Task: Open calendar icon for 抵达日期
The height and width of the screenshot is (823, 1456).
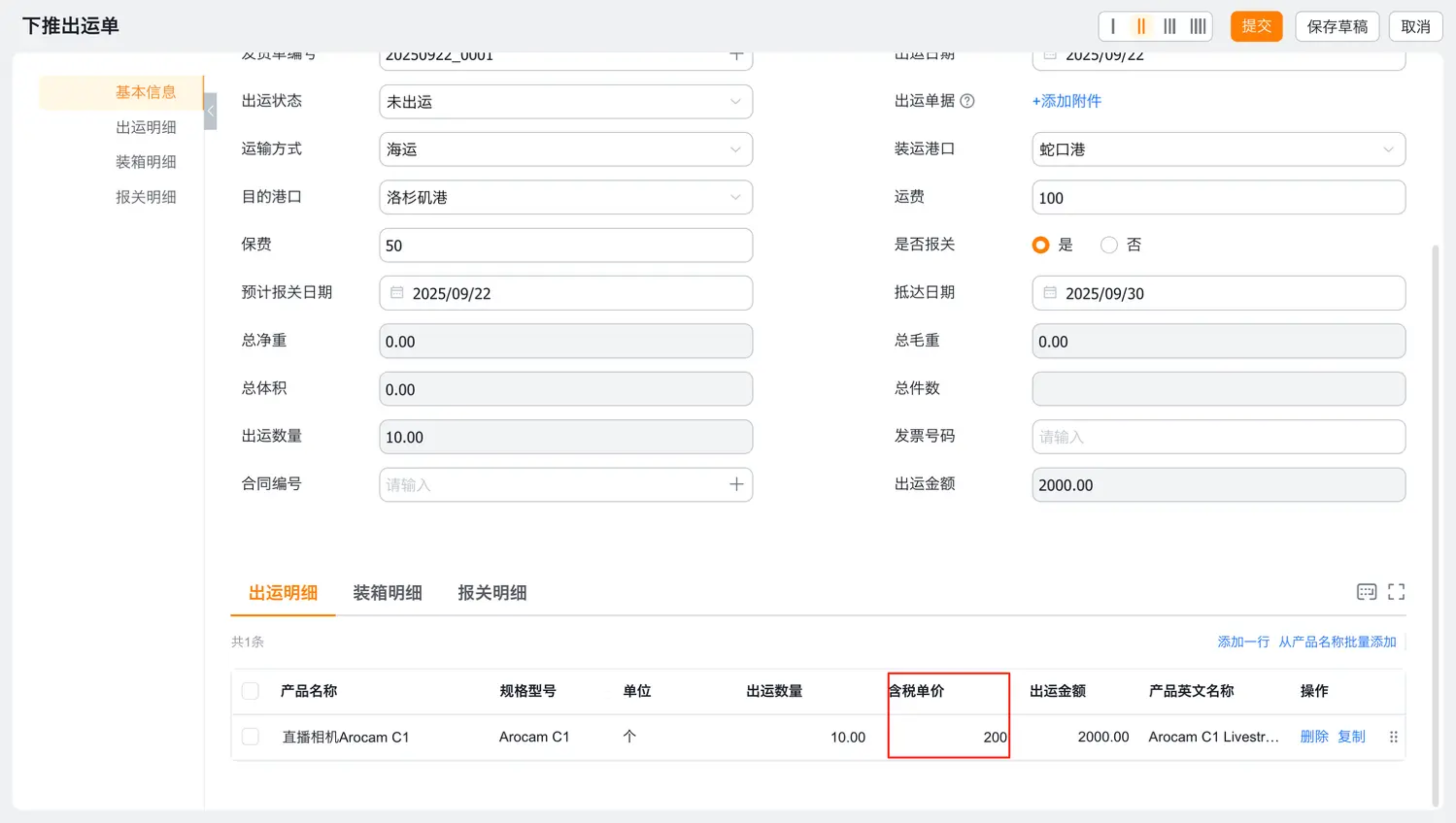Action: tap(1049, 293)
